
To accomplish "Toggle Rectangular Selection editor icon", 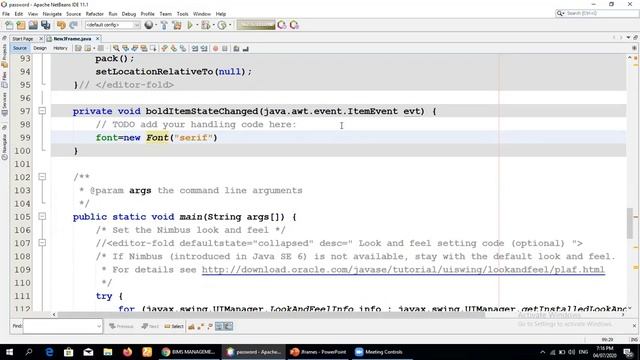I will (x=153, y=49).
